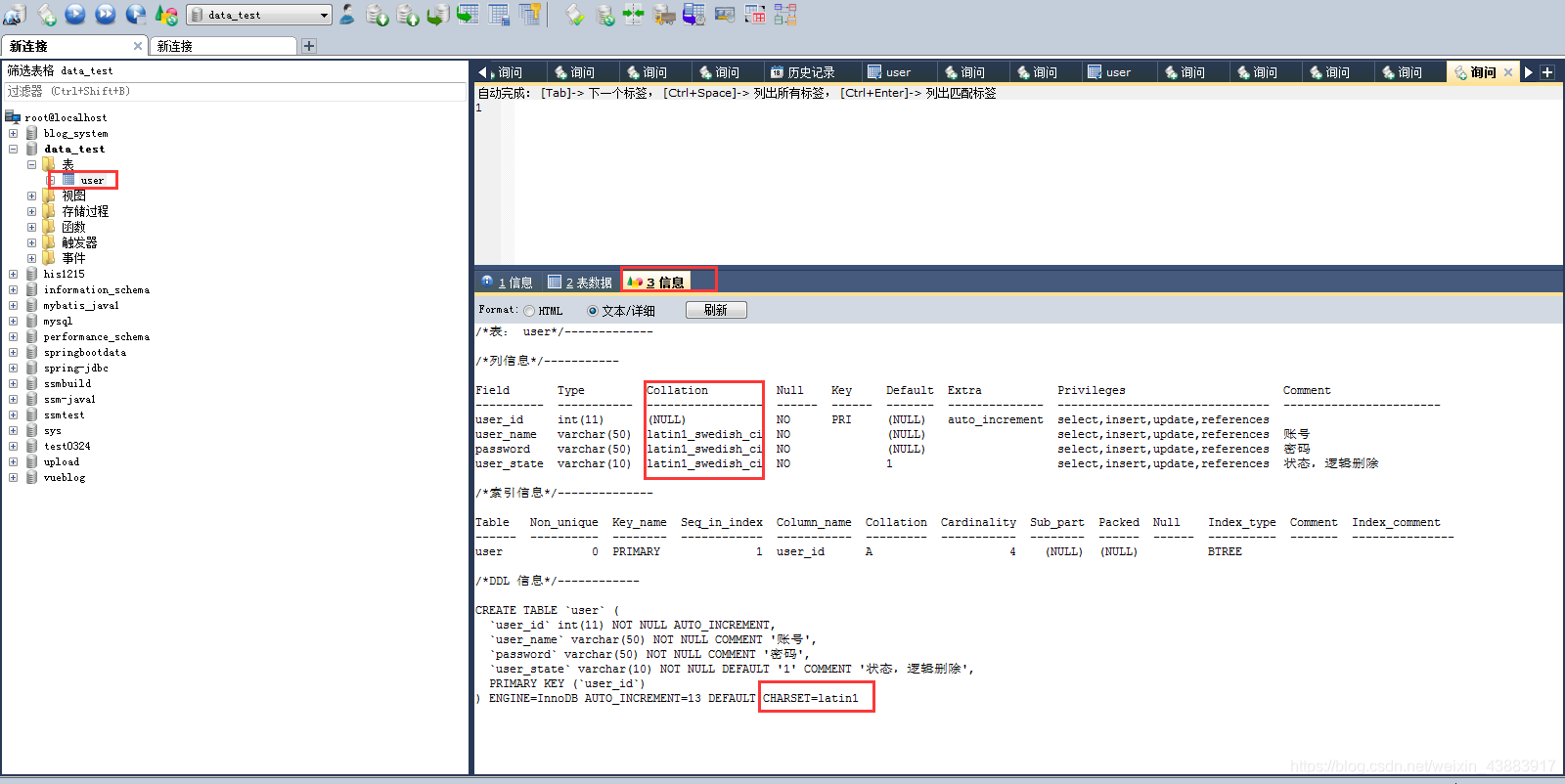Execute query and edit resultset
Viewport: 1565px width, 784px height.
tap(136, 15)
